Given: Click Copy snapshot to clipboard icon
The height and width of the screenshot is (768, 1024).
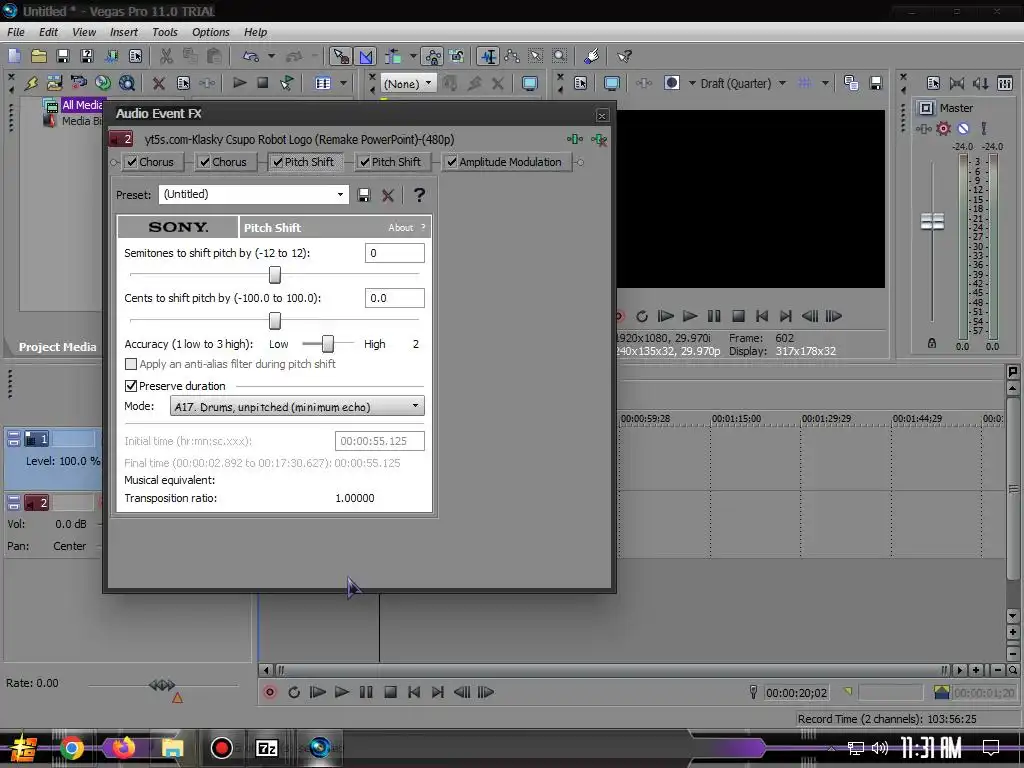Looking at the screenshot, I should point(851,83).
